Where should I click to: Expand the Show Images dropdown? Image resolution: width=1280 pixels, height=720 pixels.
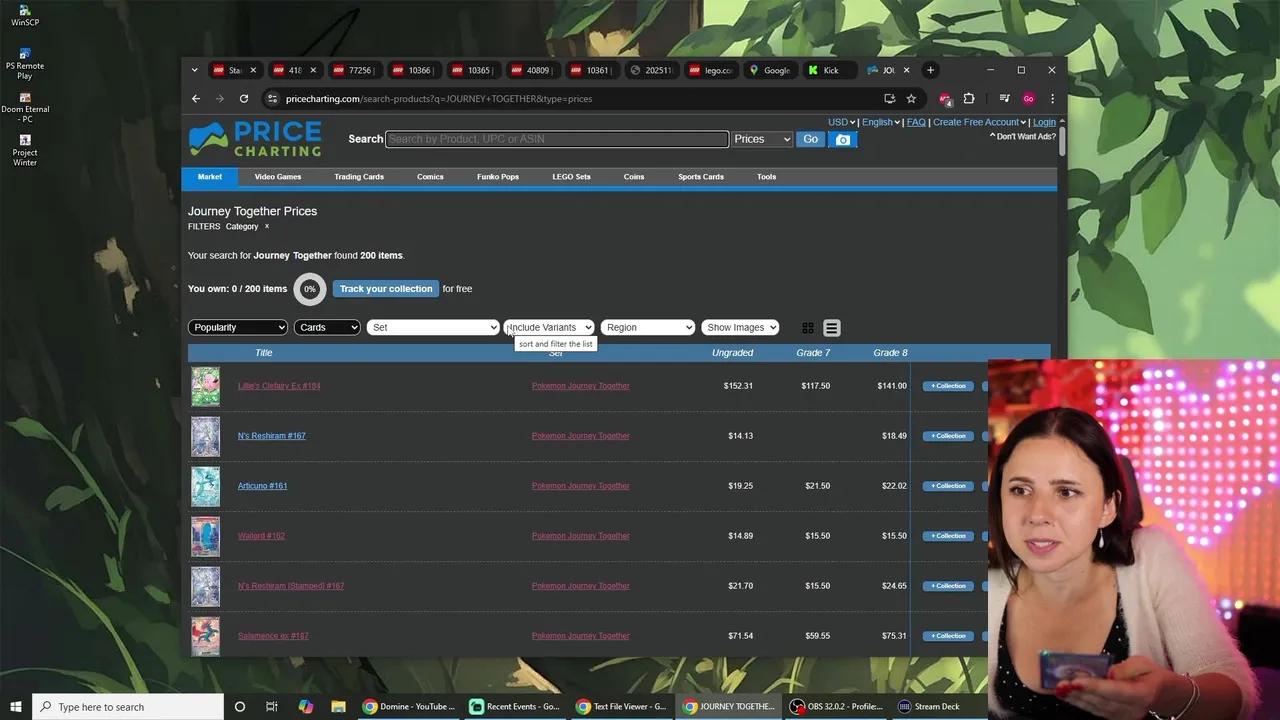coord(740,327)
